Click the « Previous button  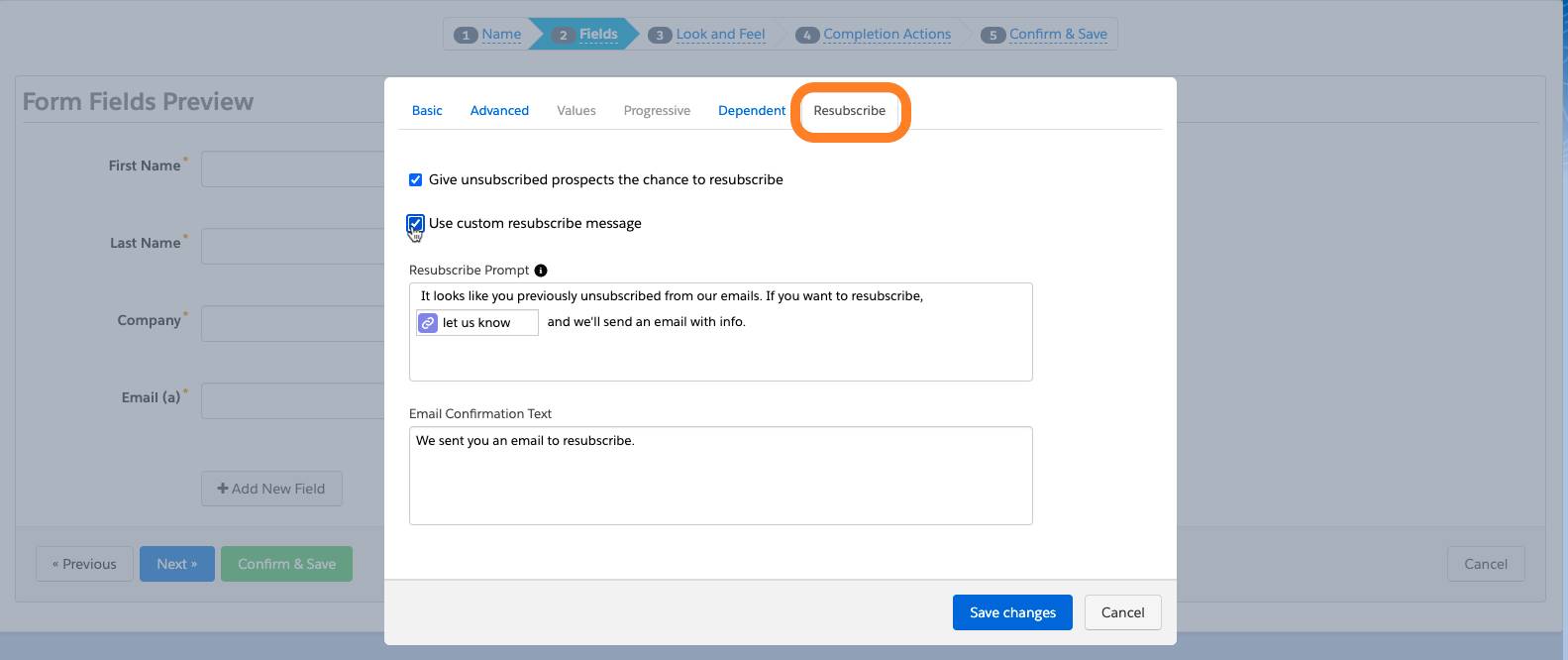tap(84, 564)
